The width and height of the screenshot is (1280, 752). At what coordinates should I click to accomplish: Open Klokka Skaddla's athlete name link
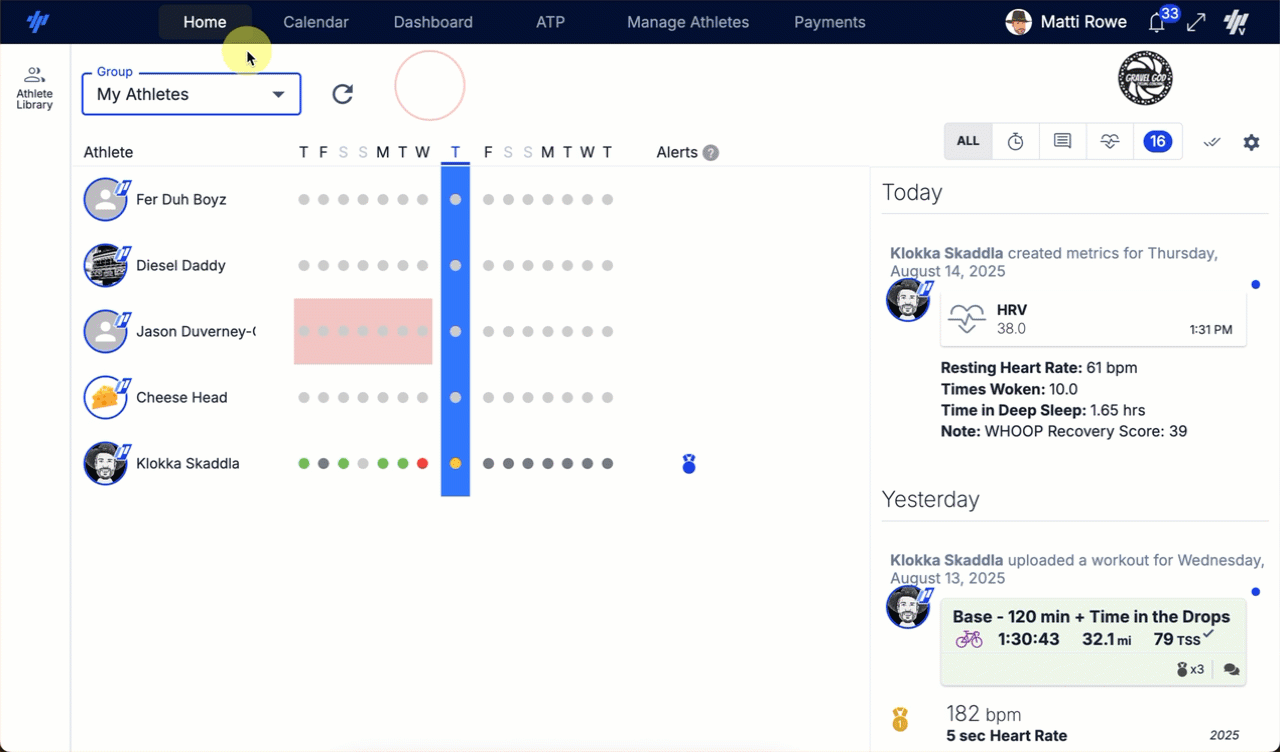[x=187, y=464]
